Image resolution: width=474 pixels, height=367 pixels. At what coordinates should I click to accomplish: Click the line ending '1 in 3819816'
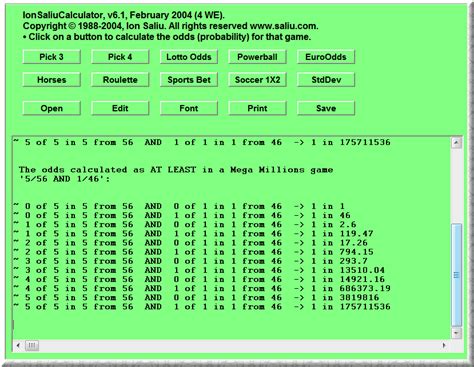tap(196, 297)
